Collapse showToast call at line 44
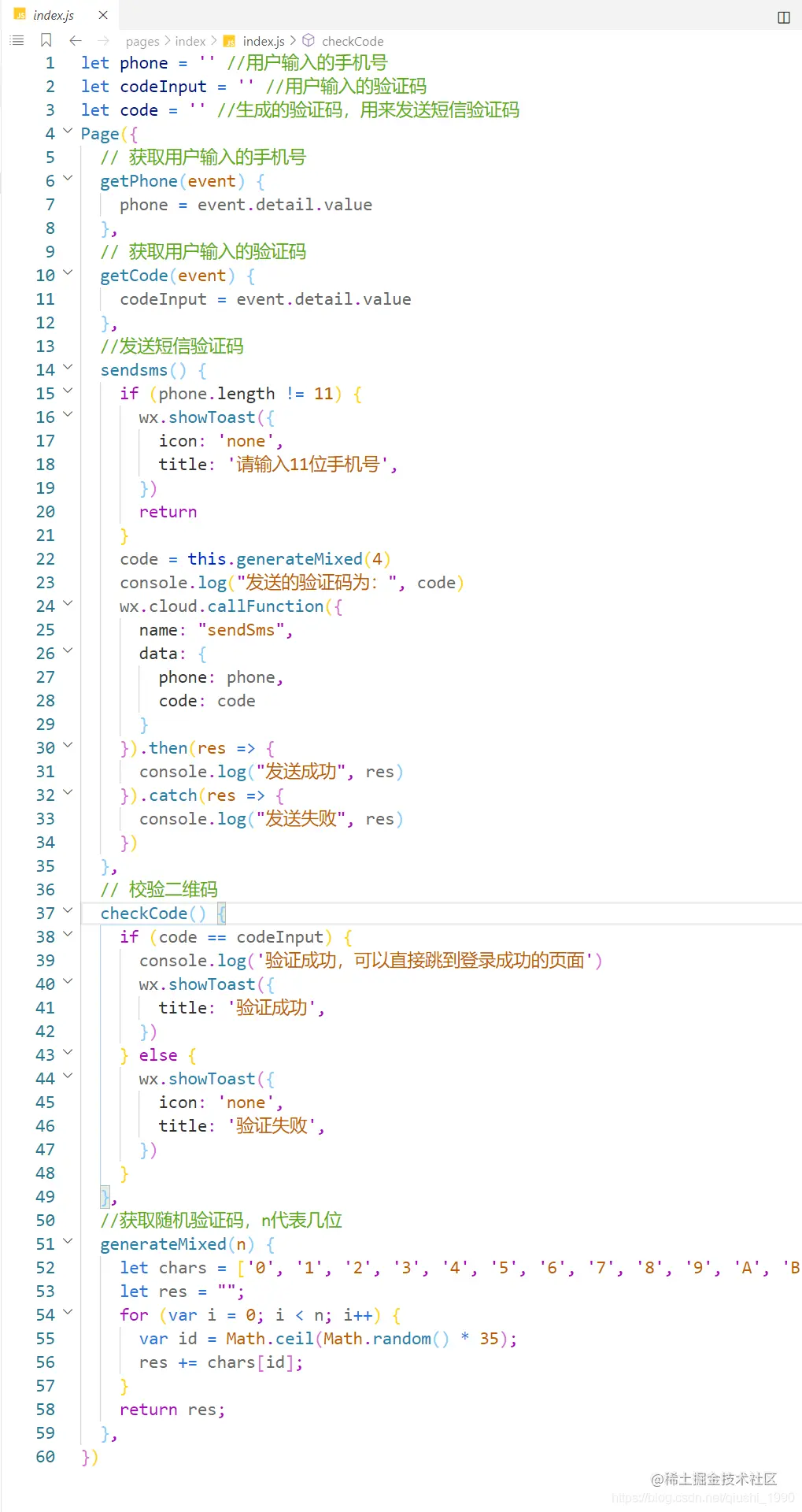The width and height of the screenshot is (802, 1512). click(x=68, y=1077)
